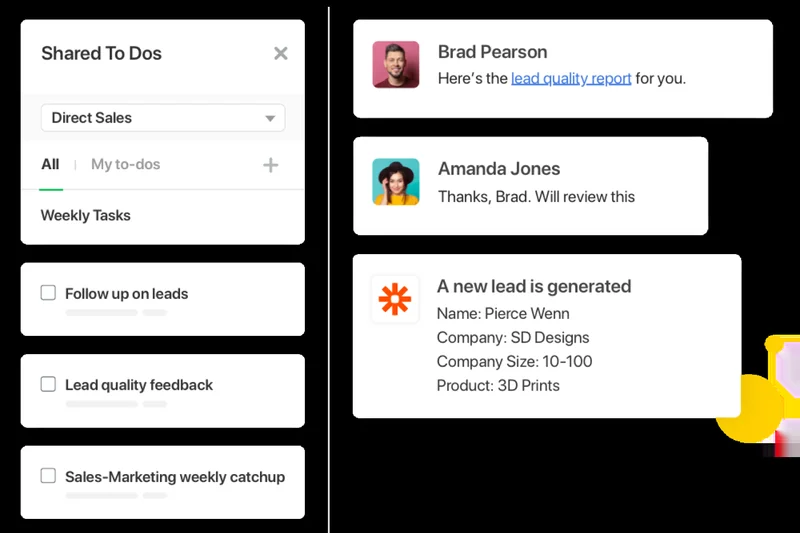Open the Direct Sales dropdown

coord(162,118)
